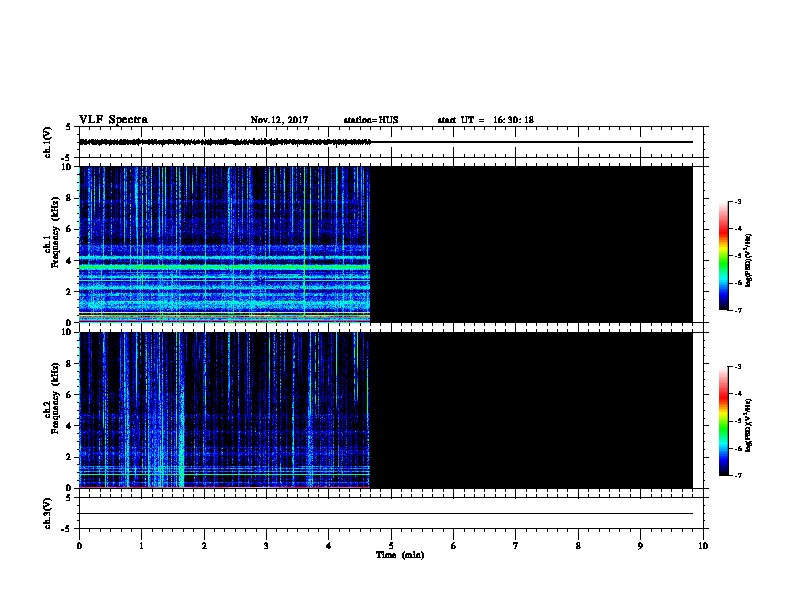Click the ch.1 color scale bar

723,256
